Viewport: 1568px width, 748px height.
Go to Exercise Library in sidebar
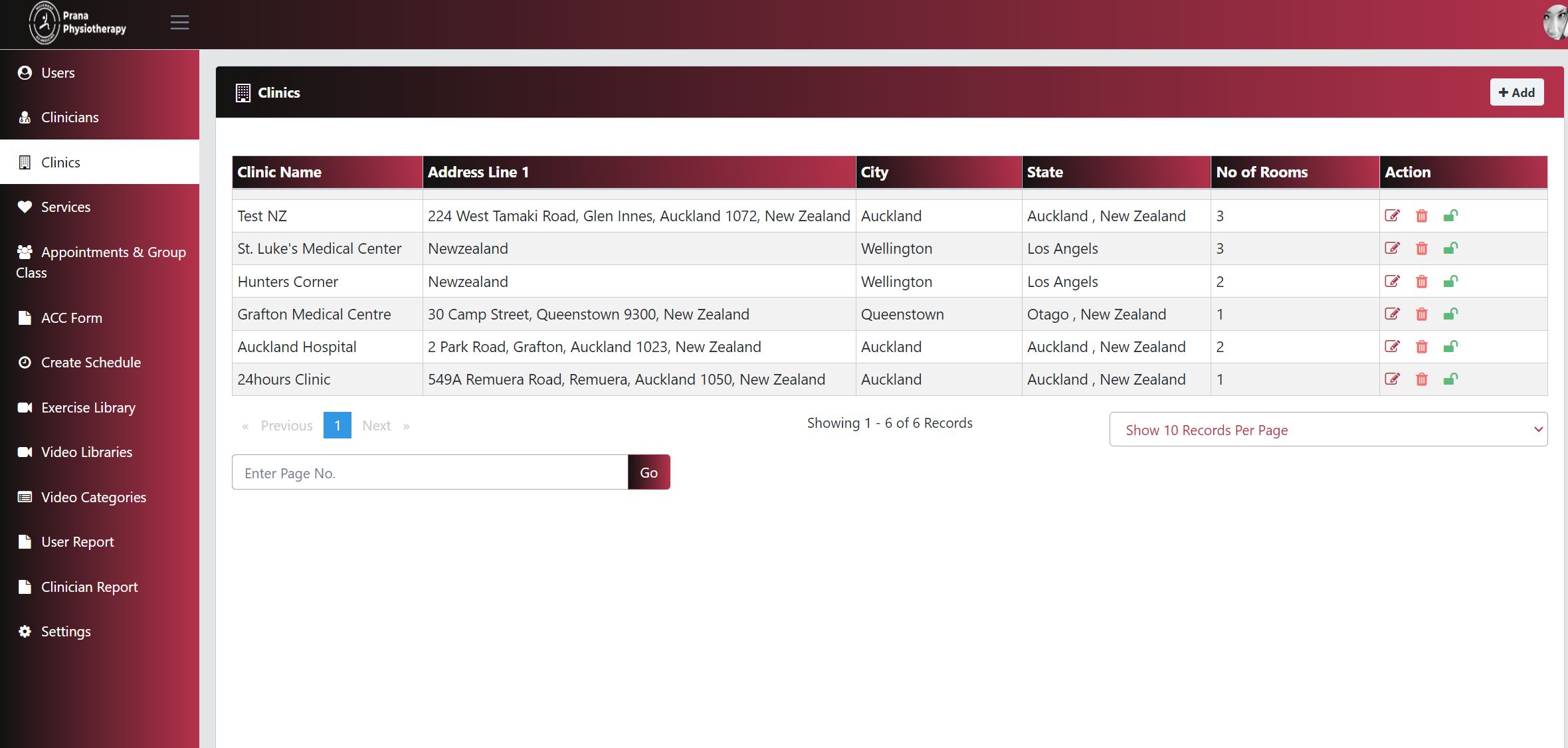(88, 407)
